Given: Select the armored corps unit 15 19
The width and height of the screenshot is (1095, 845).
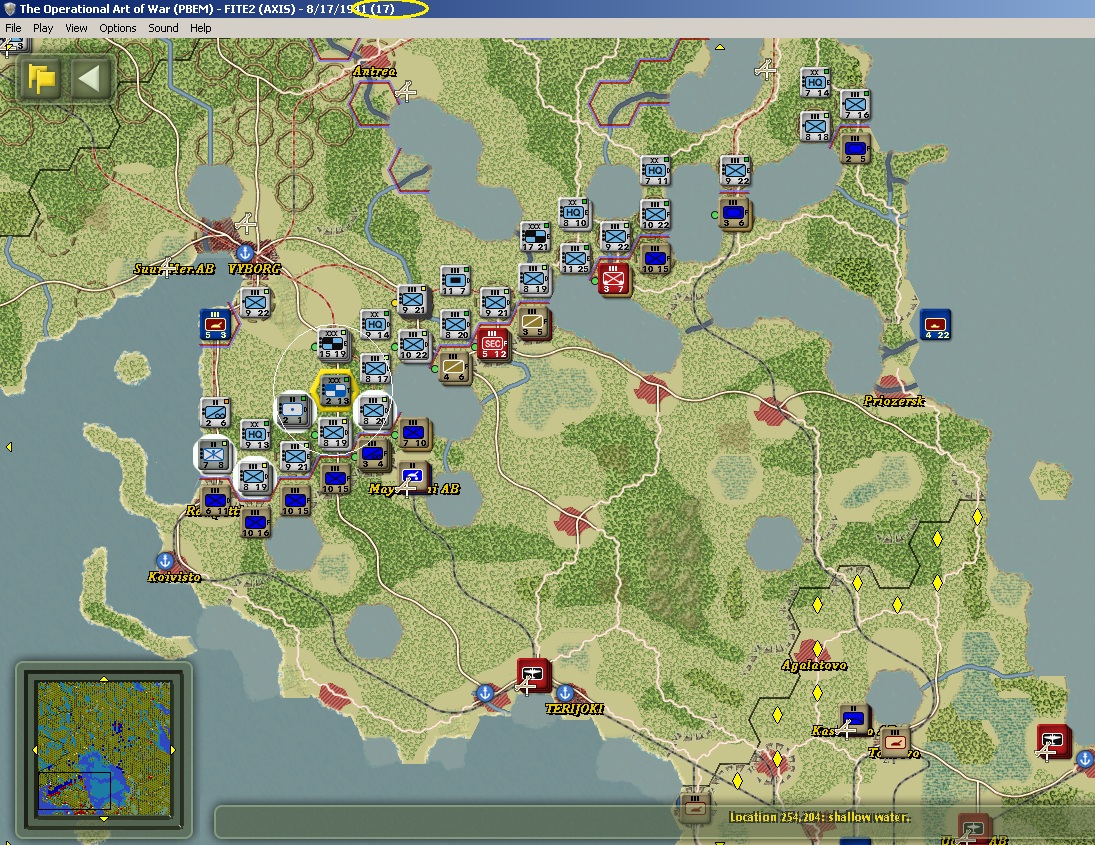Looking at the screenshot, I should click(334, 344).
